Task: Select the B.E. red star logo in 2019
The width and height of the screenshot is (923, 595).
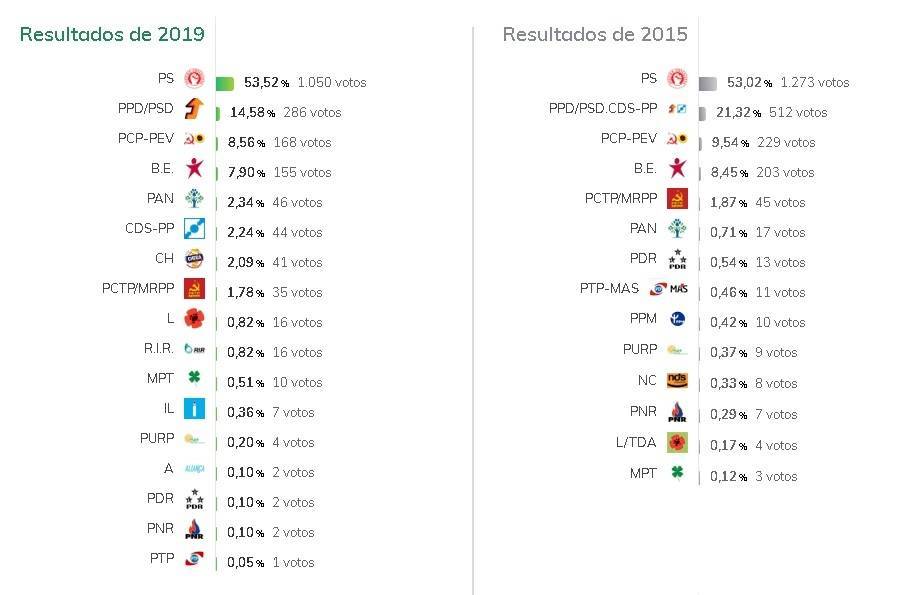Action: click(x=194, y=168)
